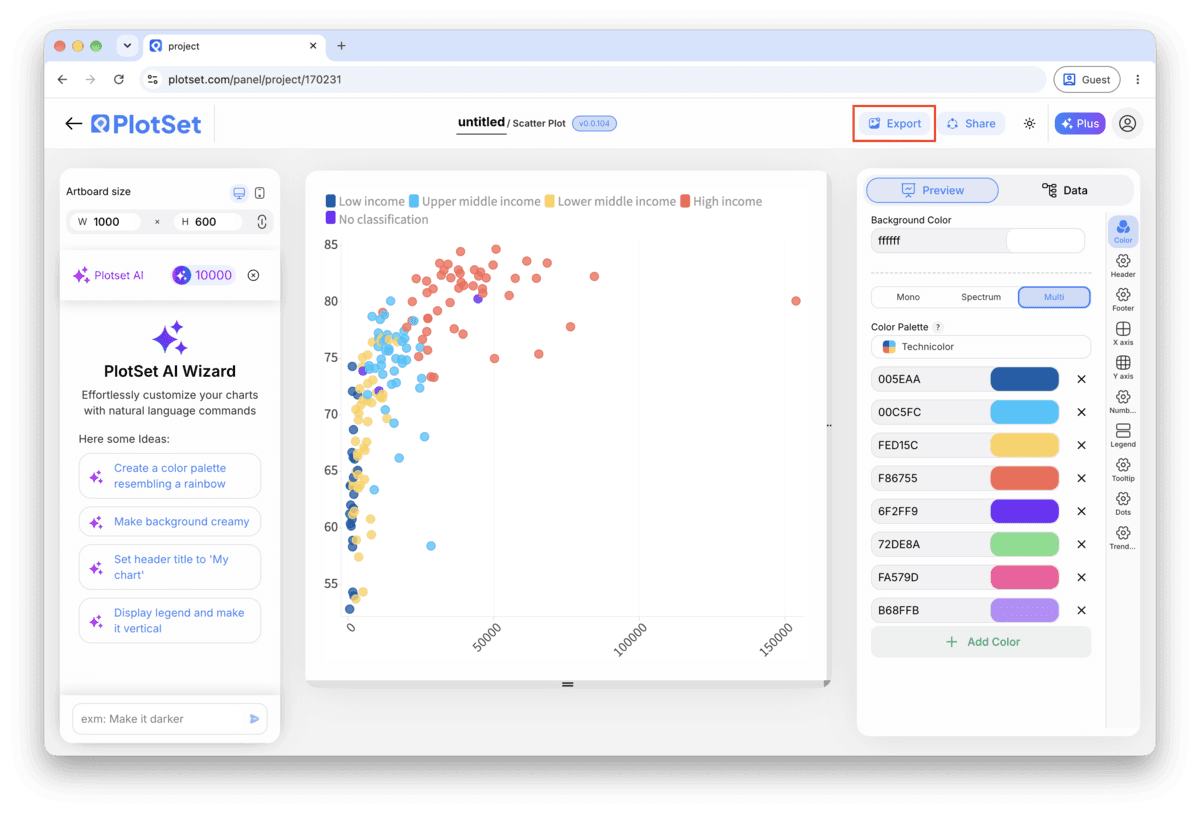Remove color B68FFB from palette
The image size is (1200, 814).
1081,610
